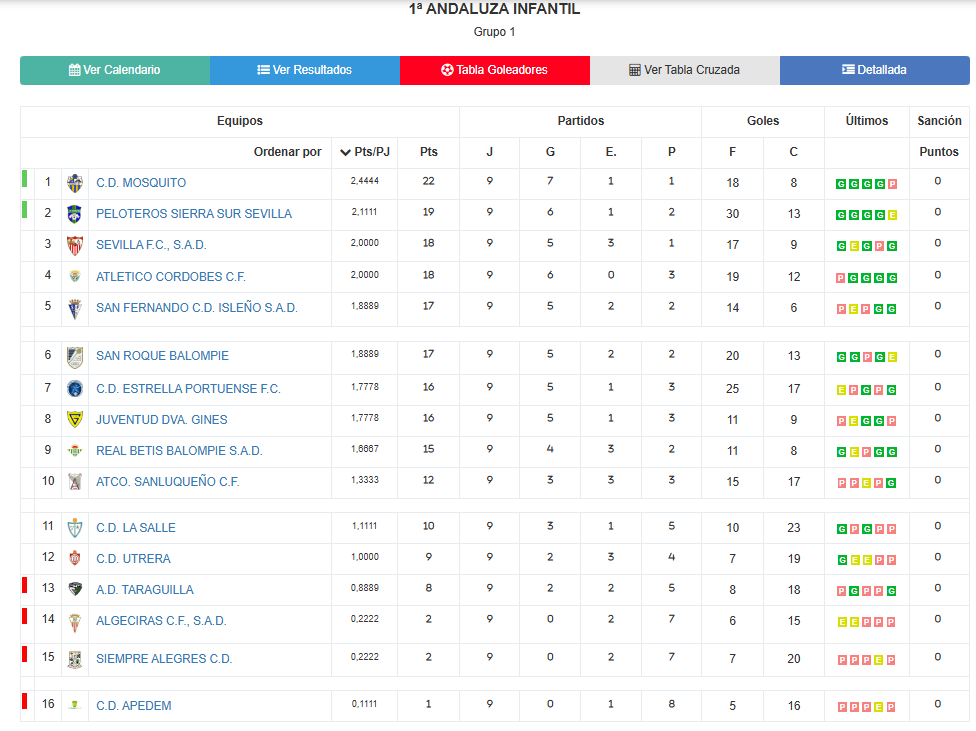Open the PELOTEROS SIERRA SUR SEVILLA link
The image size is (976, 731).
[x=194, y=214]
